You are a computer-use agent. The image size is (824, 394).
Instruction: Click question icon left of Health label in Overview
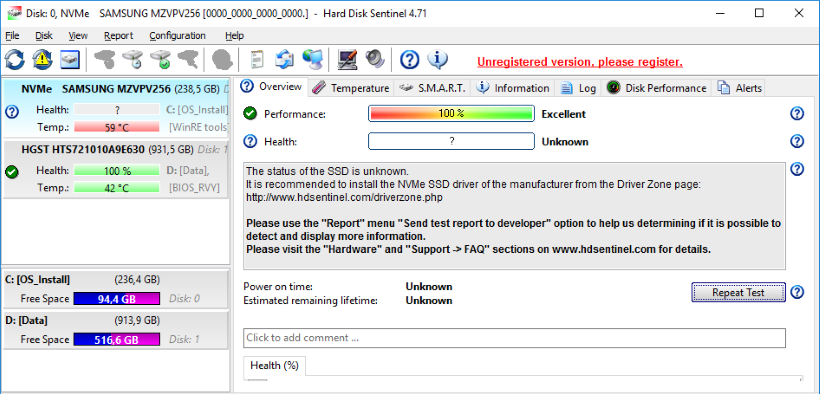[x=251, y=141]
